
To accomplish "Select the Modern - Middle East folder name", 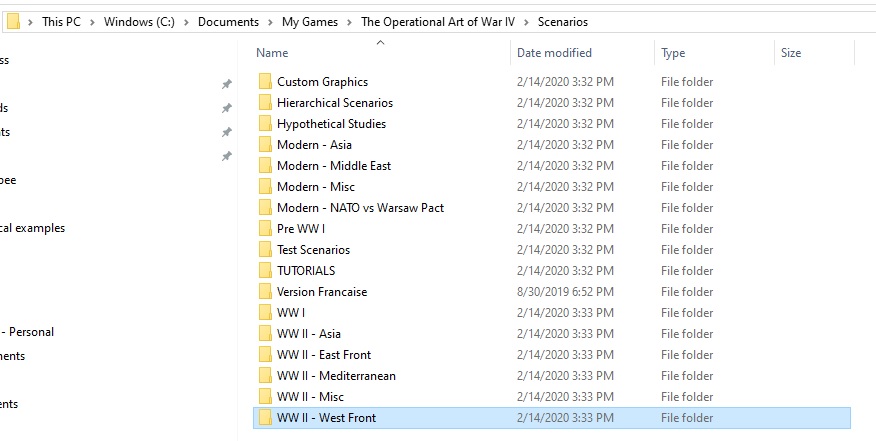I will [334, 165].
